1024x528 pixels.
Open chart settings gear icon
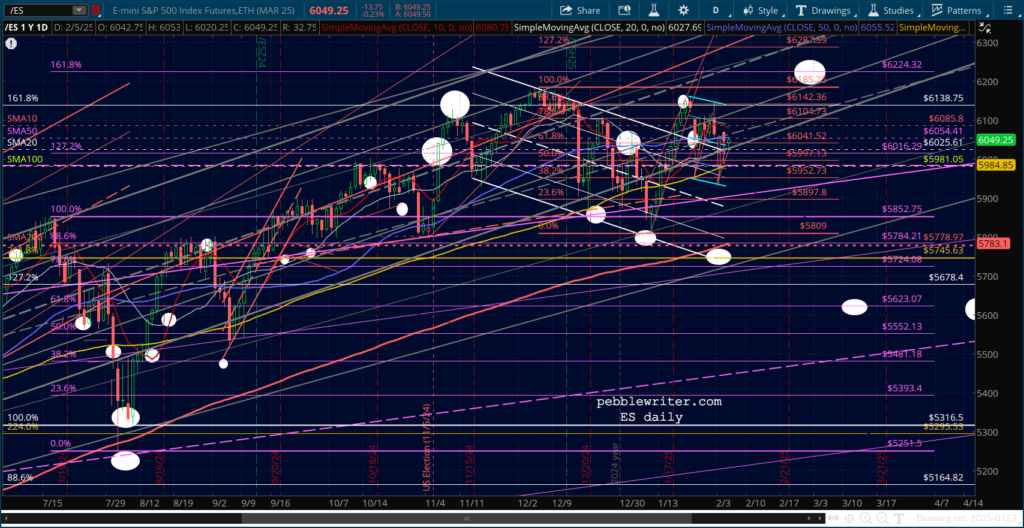tap(683, 10)
